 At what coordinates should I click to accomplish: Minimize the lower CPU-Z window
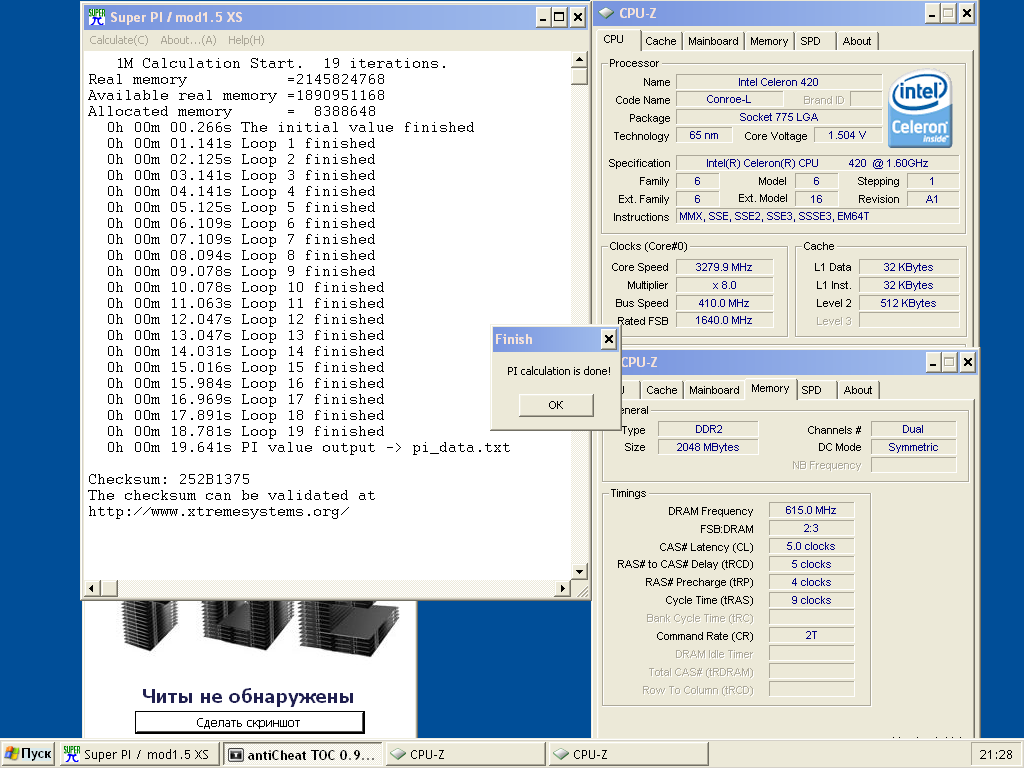pyautogui.click(x=933, y=362)
